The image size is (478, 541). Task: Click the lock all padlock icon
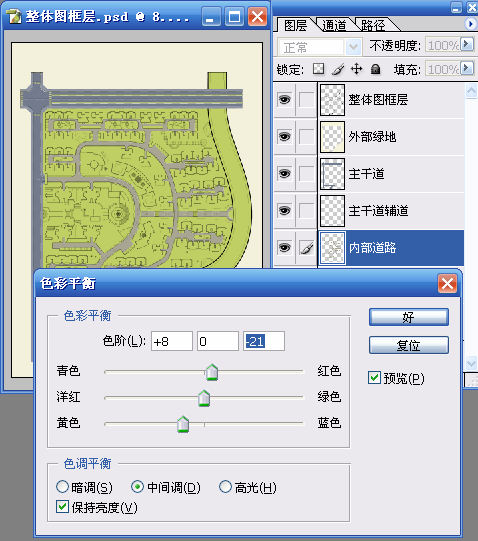375,69
